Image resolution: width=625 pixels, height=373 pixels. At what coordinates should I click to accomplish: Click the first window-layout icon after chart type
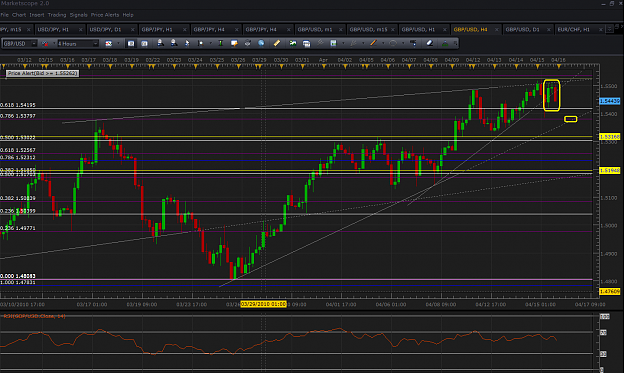pos(131,43)
